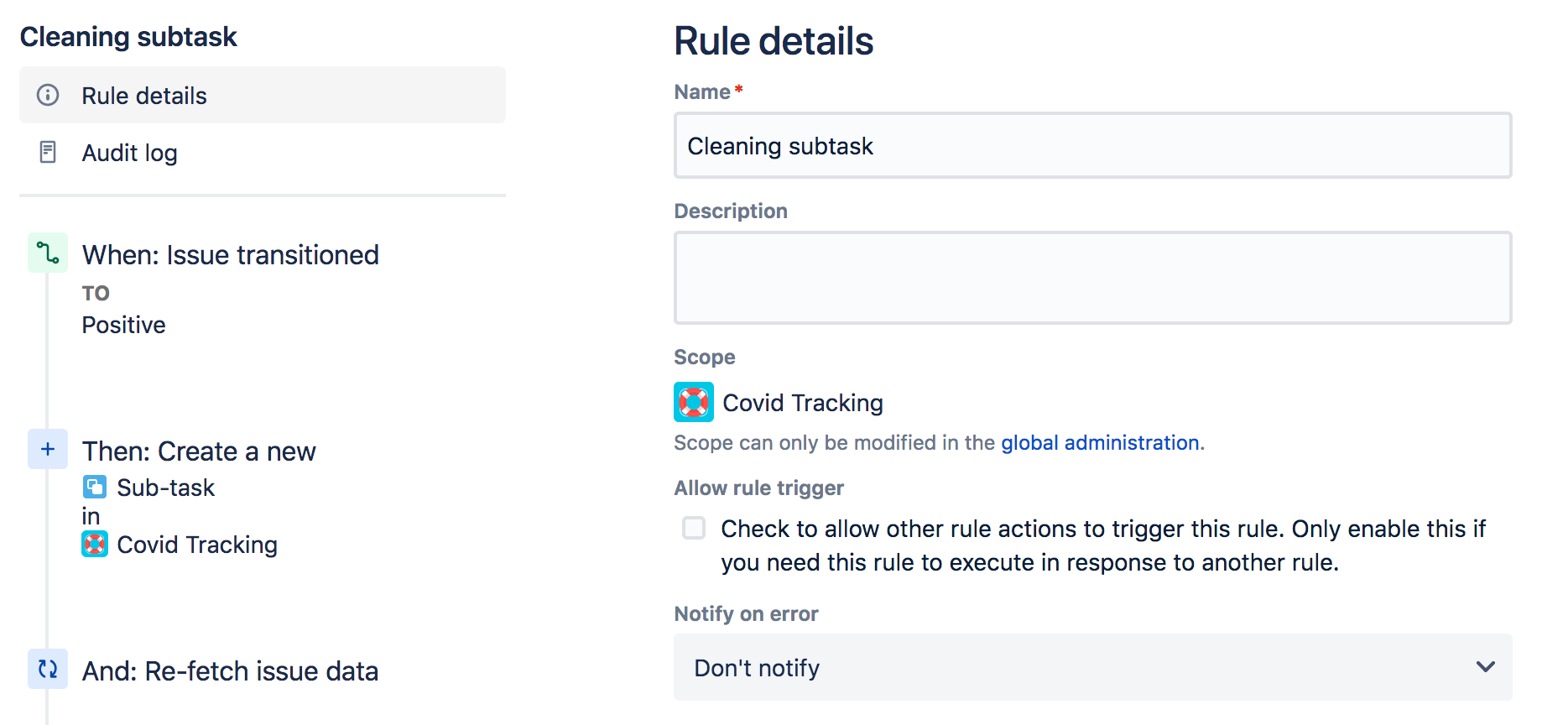Click the info icon next to Rule details
Viewport: 1568px width, 725px height.
pos(48,95)
